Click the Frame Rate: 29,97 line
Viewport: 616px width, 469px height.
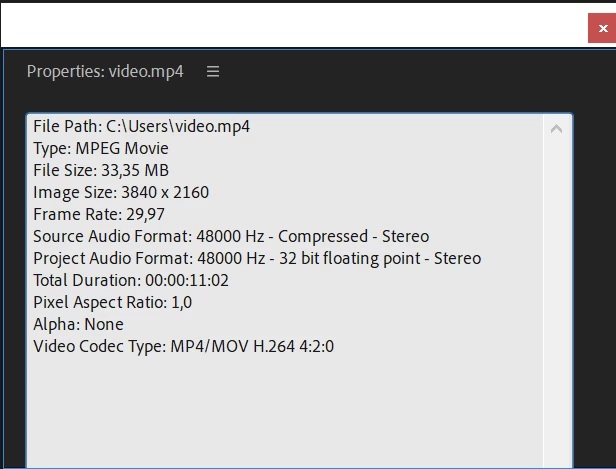[x=99, y=214]
